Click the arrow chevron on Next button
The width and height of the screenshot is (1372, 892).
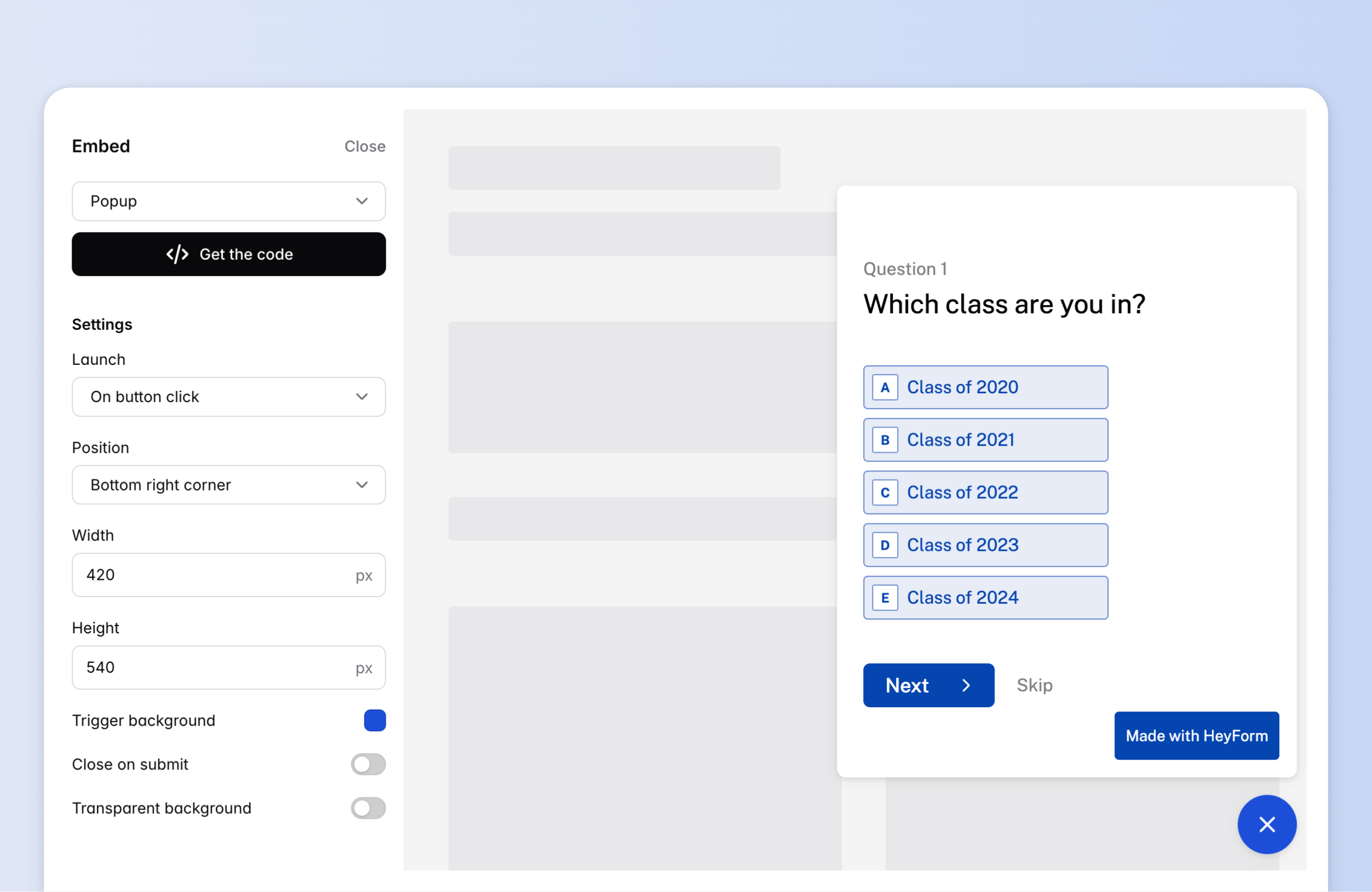(x=966, y=685)
